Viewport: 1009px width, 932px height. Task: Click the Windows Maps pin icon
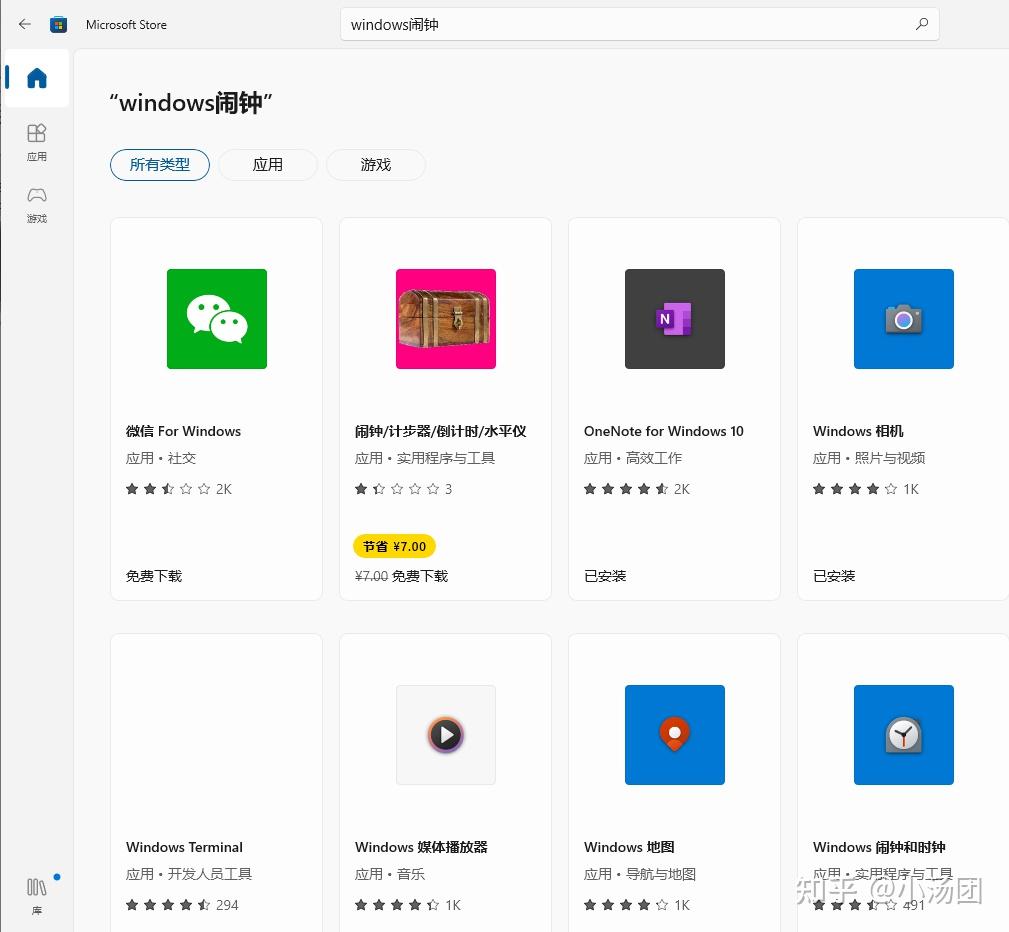pyautogui.click(x=675, y=734)
